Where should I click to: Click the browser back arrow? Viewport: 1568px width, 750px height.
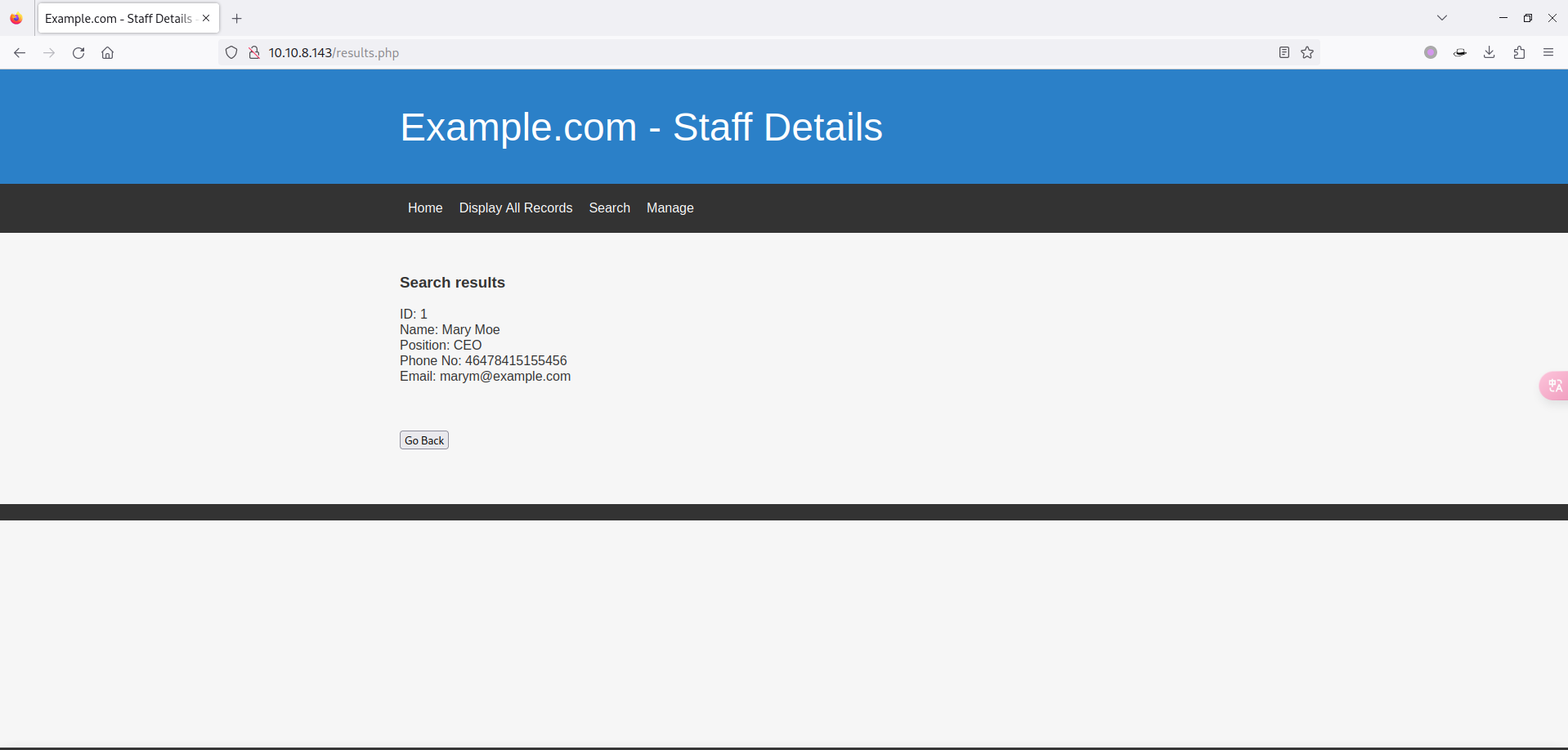coord(20,53)
